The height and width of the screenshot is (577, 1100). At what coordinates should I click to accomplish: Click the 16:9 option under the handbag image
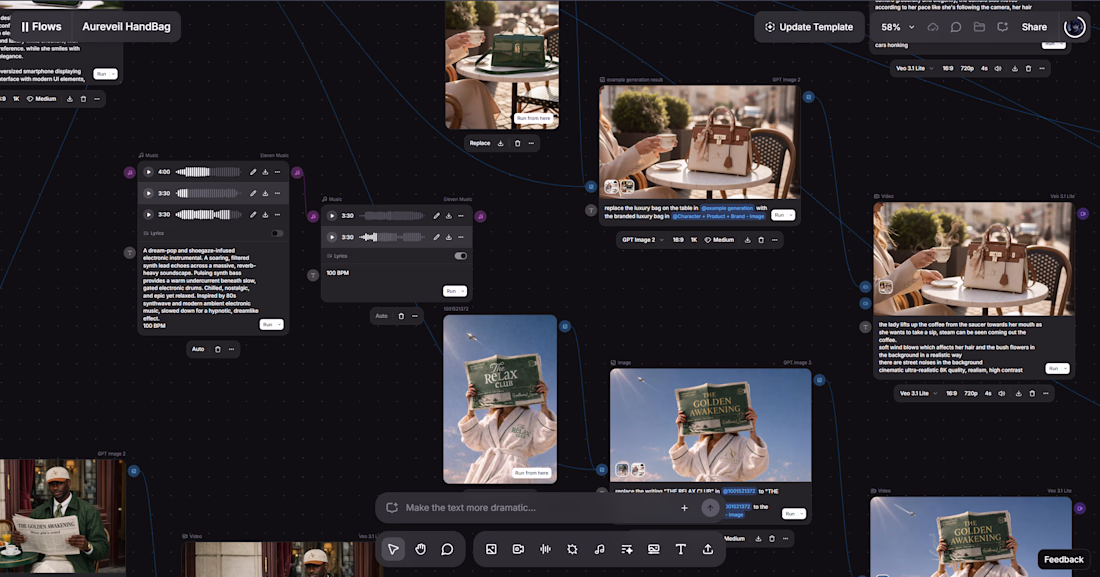tap(678, 240)
